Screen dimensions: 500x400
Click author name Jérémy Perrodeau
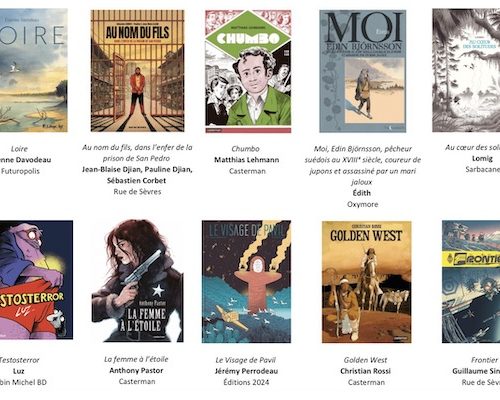(x=246, y=371)
